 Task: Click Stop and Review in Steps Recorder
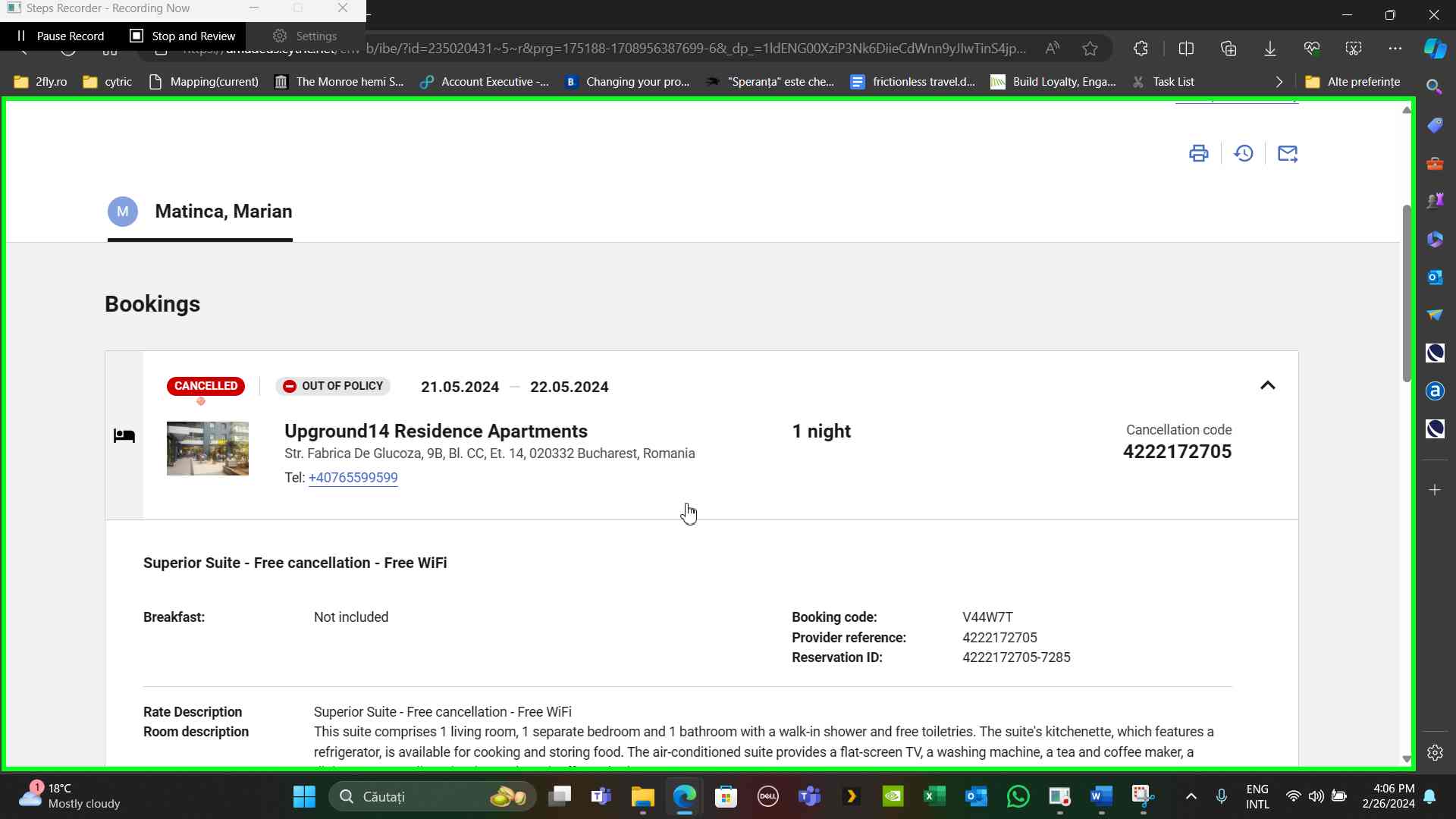click(183, 36)
